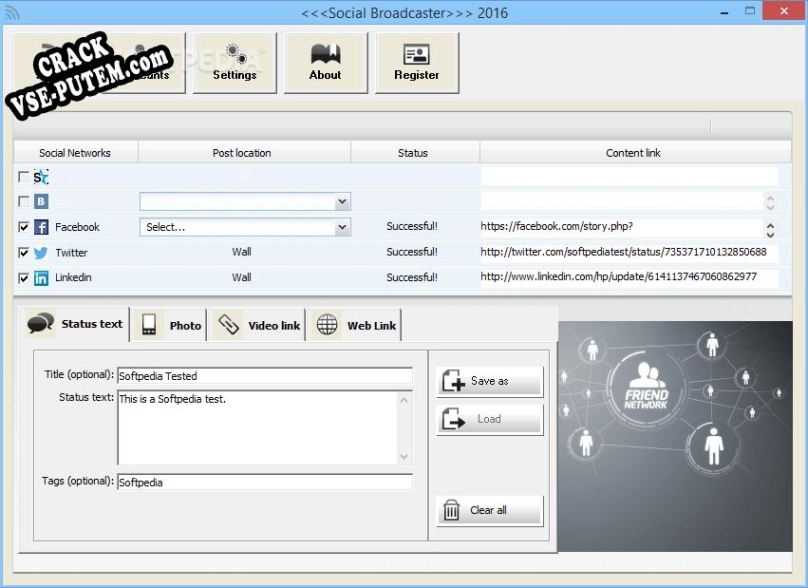Viewport: 808px width, 588px height.
Task: Click the 'Linkedin' network name
Action: [x=73, y=278]
